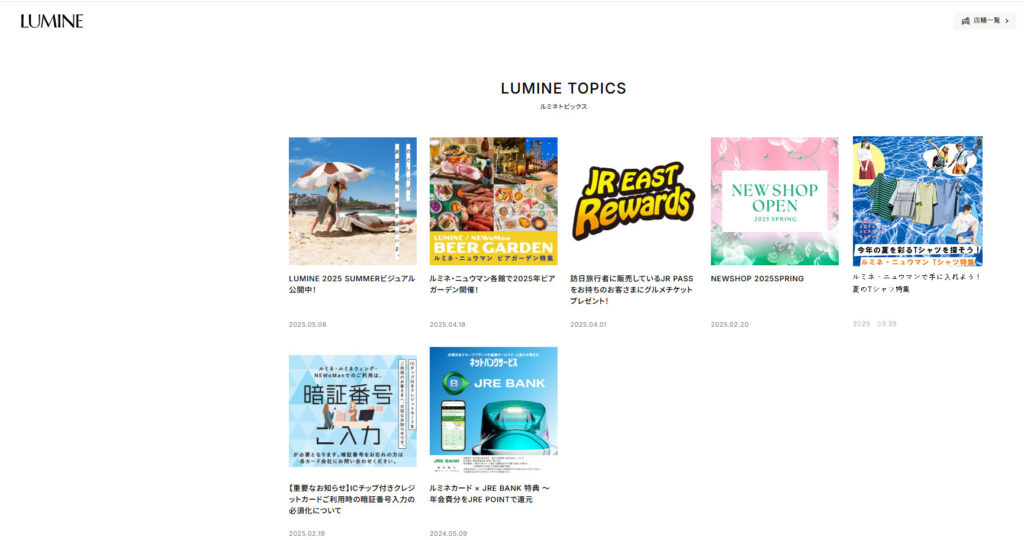Image resolution: width=1024 pixels, height=540 pixels.
Task: Open the NEW SHOP OPEN pink thumbnail
Action: click(775, 201)
